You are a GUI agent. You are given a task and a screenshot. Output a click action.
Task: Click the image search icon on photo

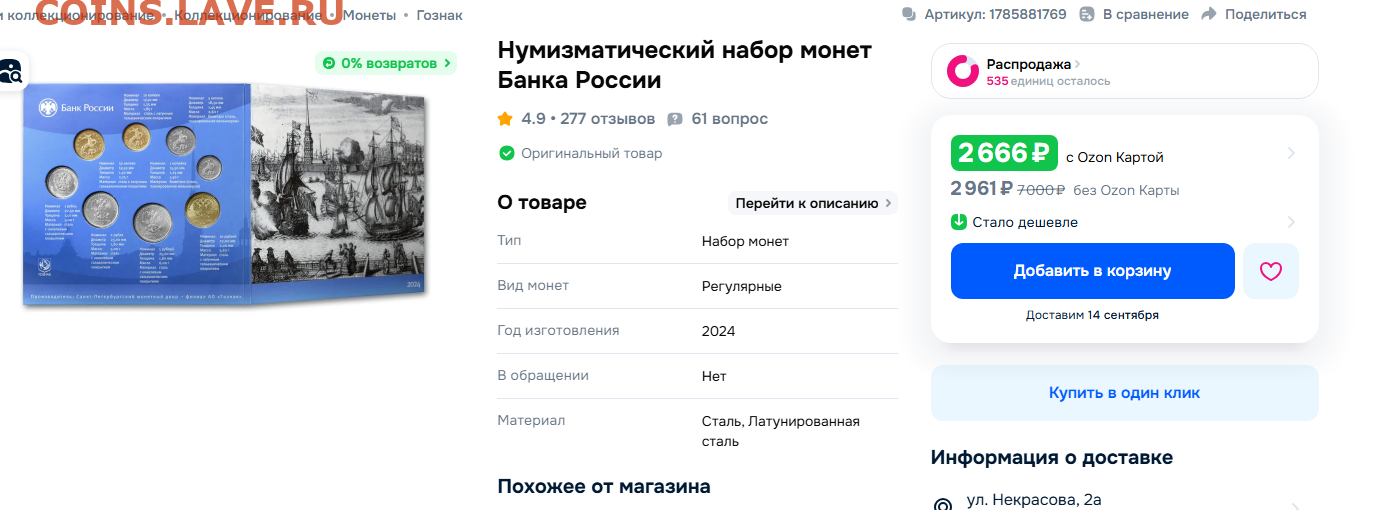coord(11,71)
